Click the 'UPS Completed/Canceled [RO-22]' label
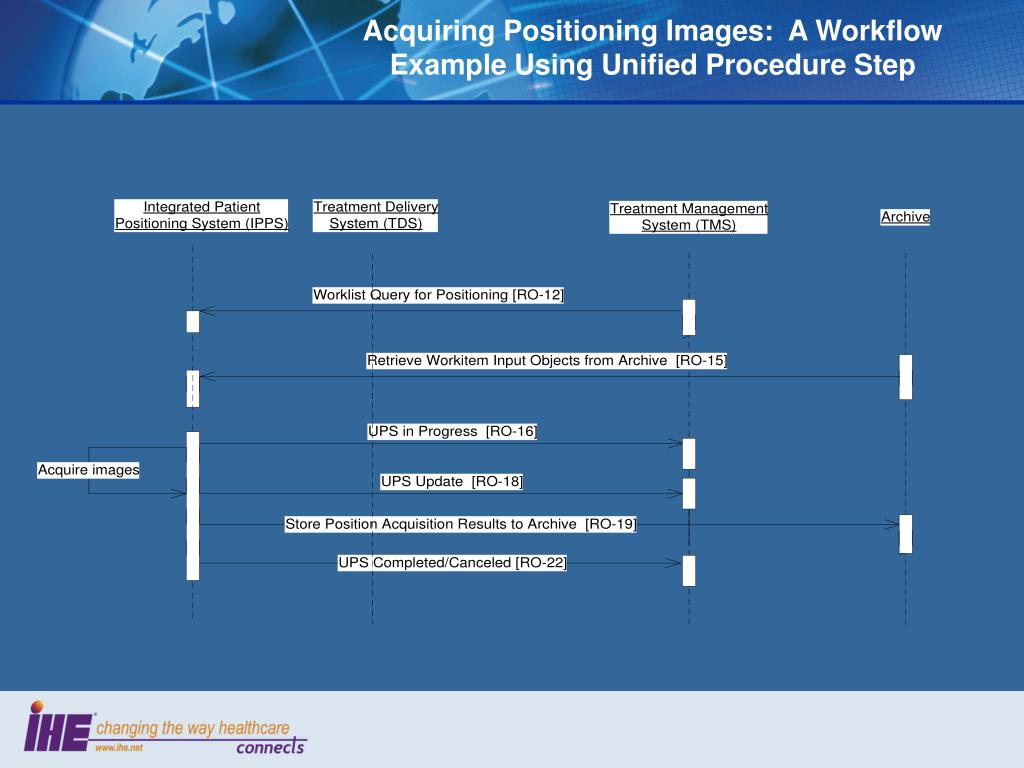Viewport: 1024px width, 768px height. pyautogui.click(x=452, y=563)
